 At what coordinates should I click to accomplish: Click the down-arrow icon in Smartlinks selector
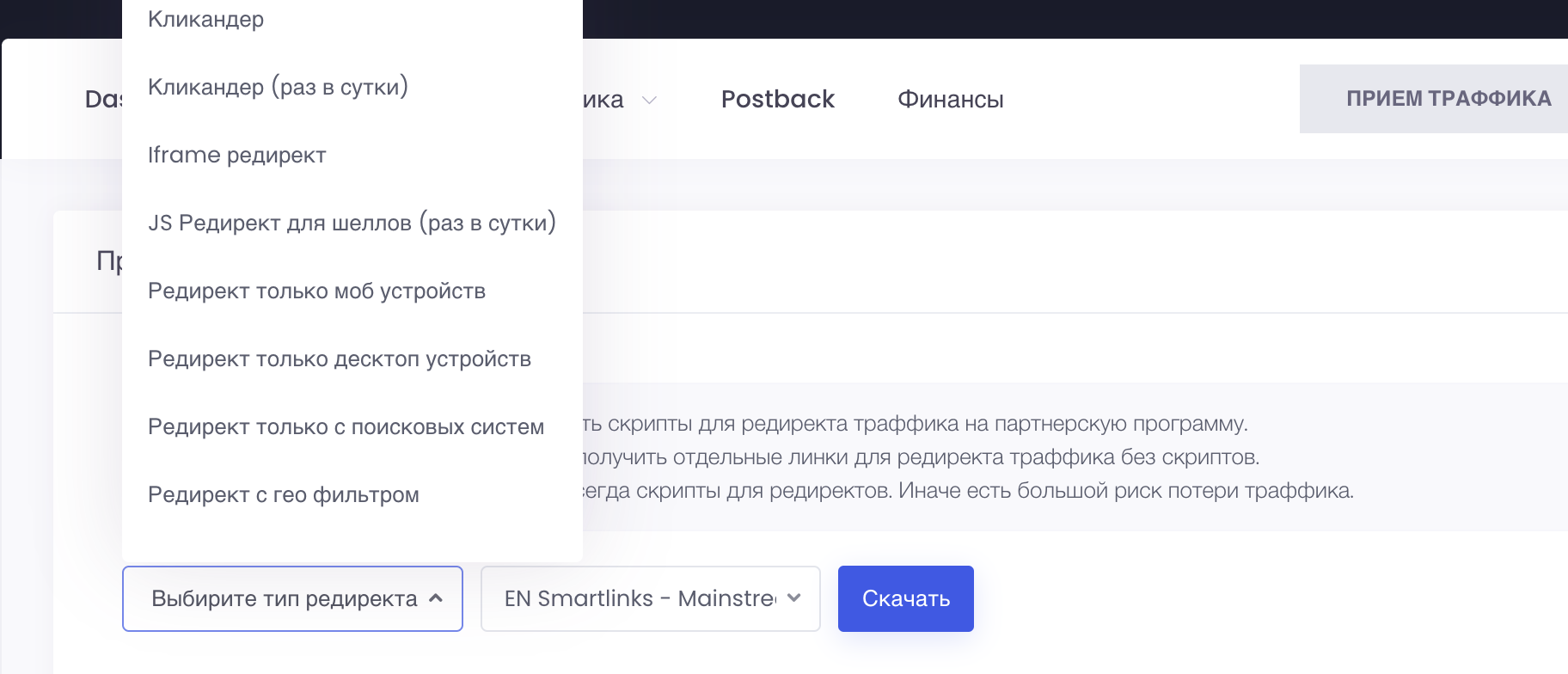pyautogui.click(x=794, y=598)
